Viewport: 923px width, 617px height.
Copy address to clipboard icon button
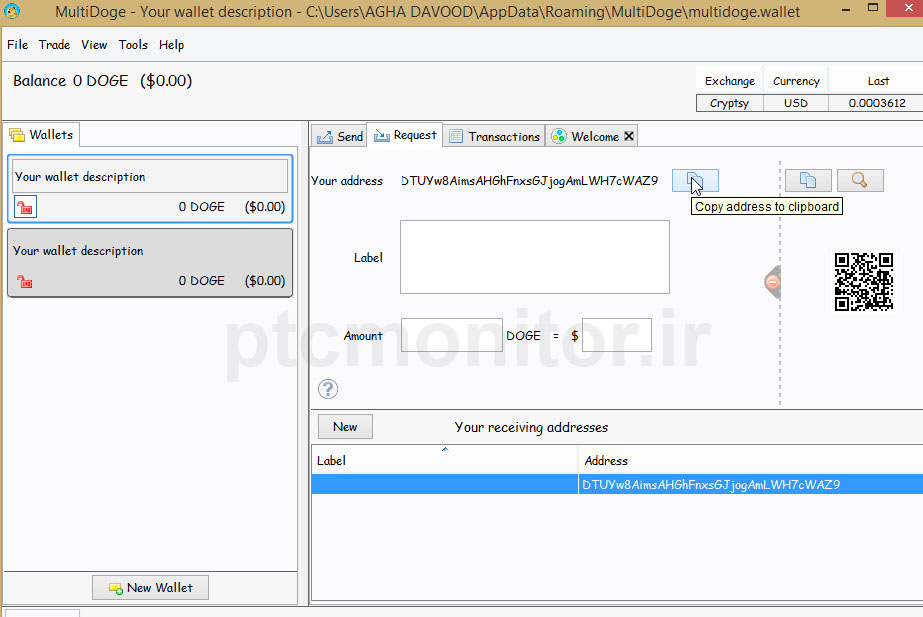[695, 181]
